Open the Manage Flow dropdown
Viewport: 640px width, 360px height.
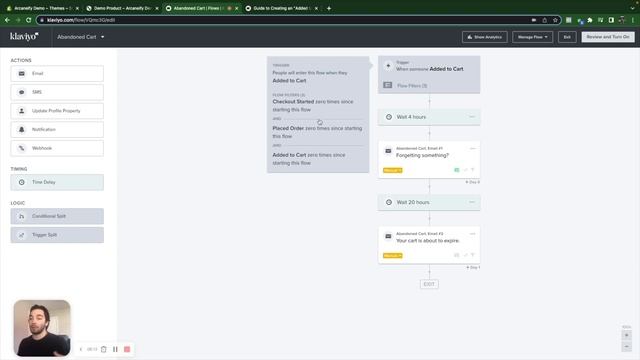pos(533,37)
